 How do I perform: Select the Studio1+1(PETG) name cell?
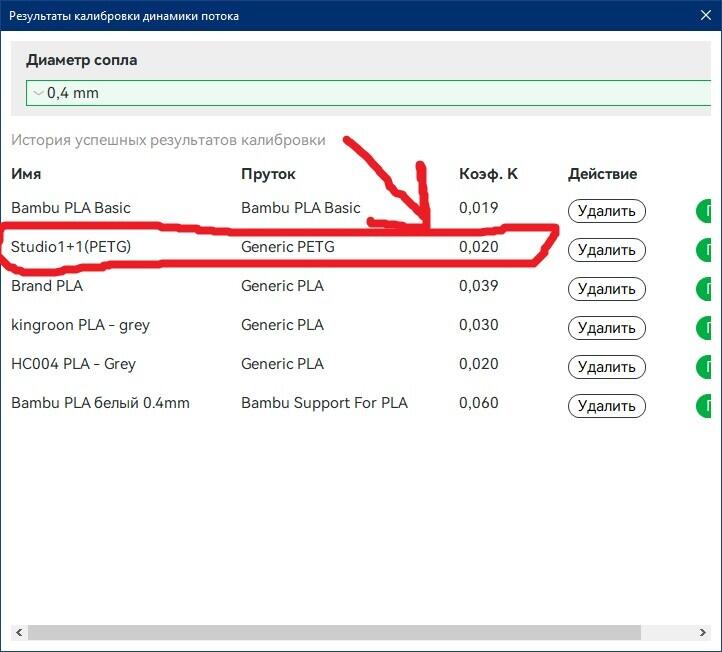(71, 247)
